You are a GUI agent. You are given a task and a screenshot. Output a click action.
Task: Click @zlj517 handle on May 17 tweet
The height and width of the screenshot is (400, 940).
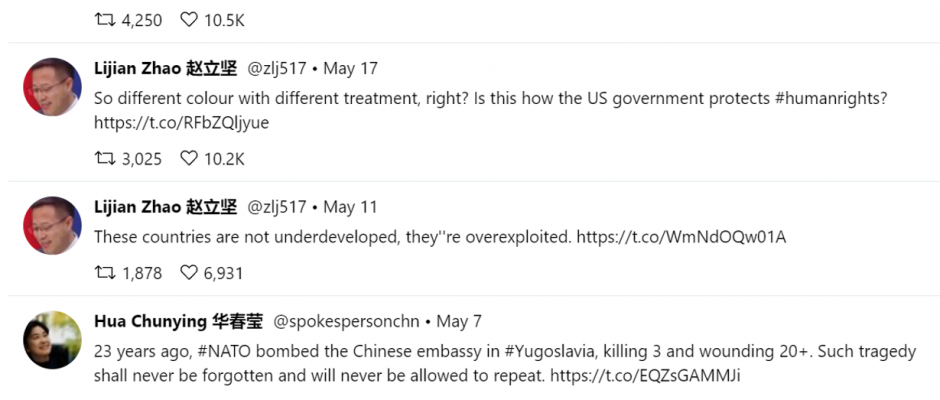point(277,69)
